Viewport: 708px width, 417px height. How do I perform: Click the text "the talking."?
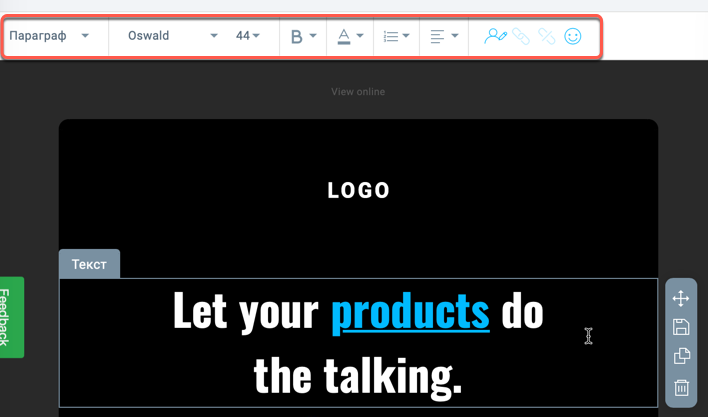pos(358,377)
